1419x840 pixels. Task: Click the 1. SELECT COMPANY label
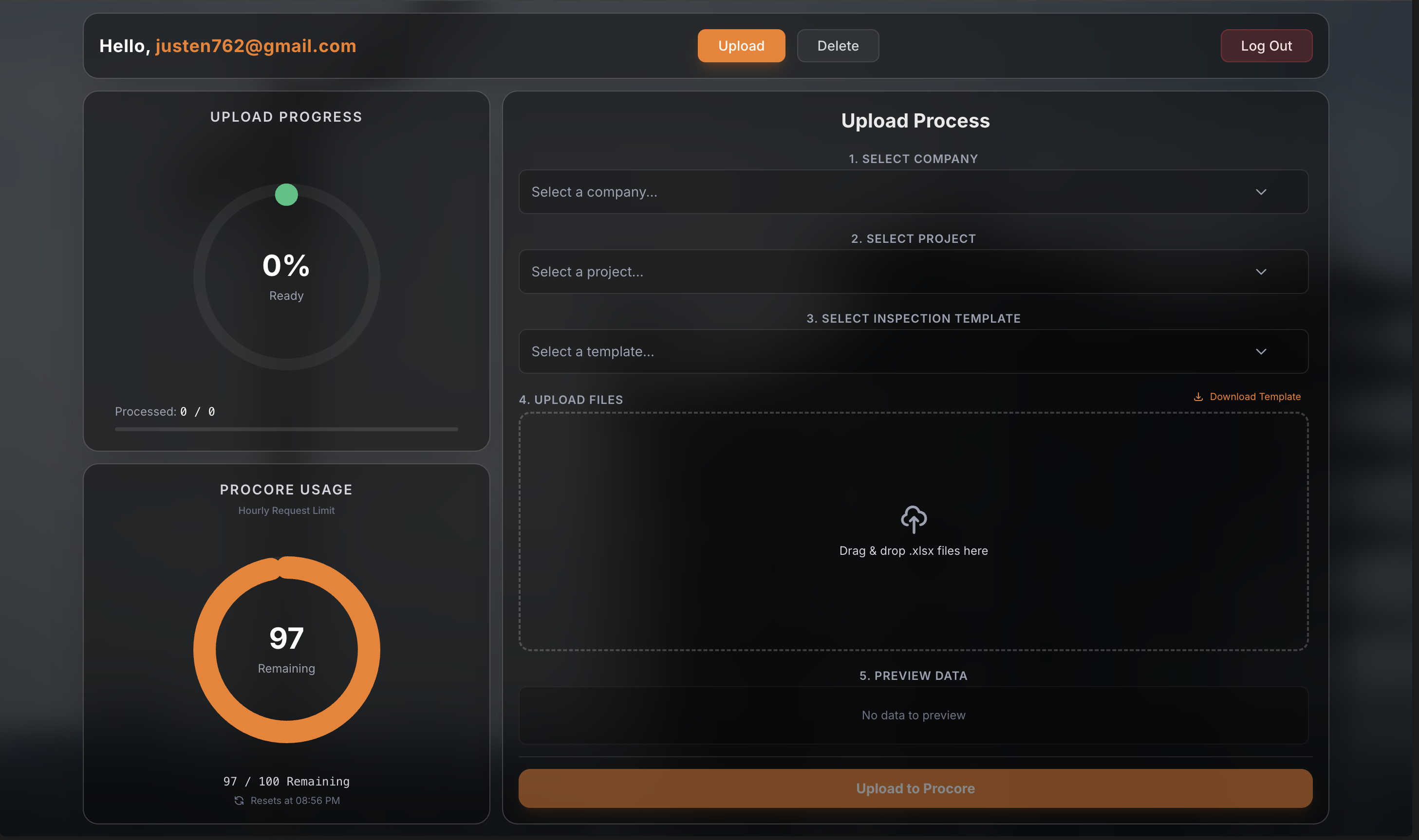[x=914, y=159]
